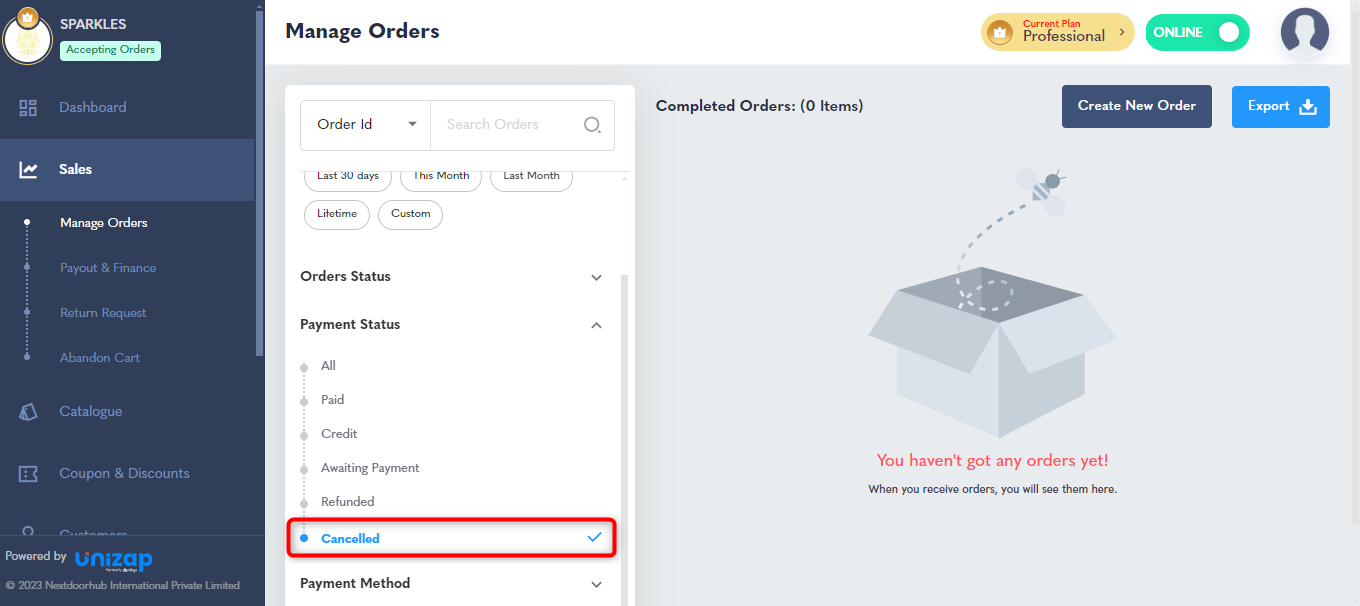Click Create New Order button
Screen dimensions: 1360x606
(1136, 106)
